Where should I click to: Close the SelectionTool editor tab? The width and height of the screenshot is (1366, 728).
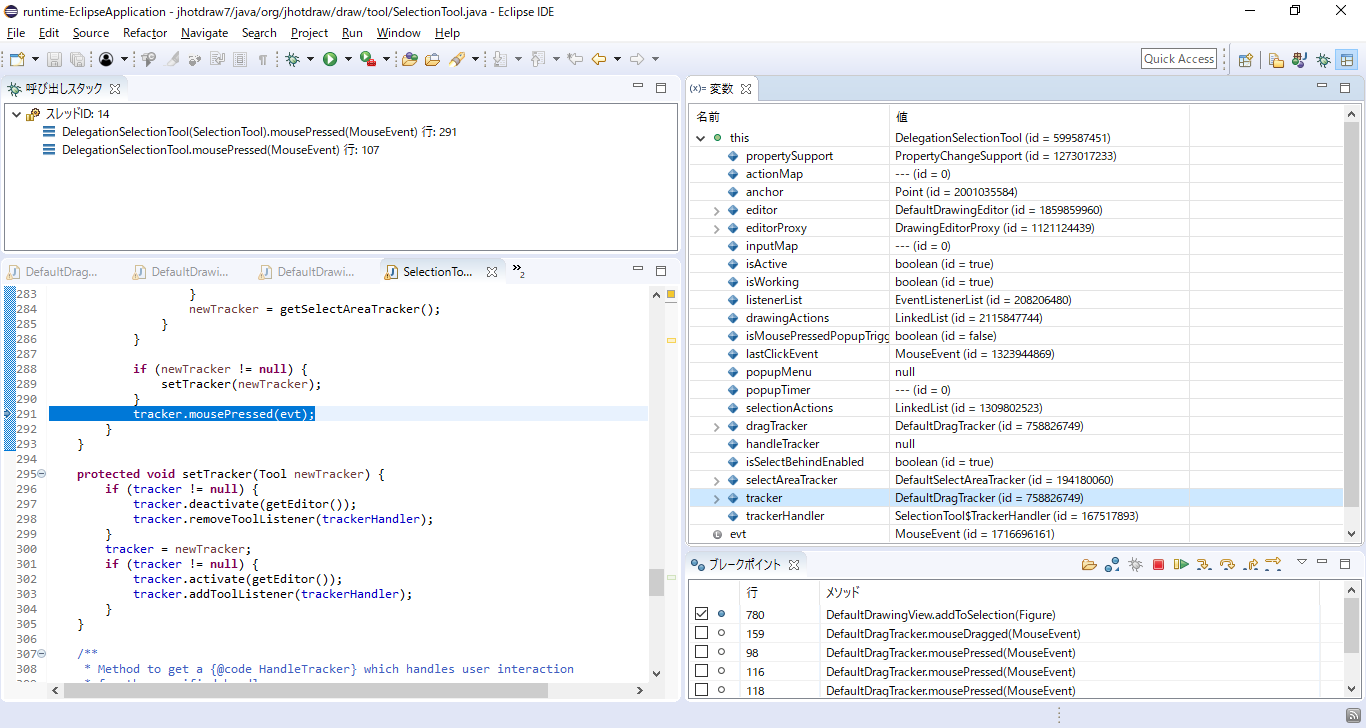(x=492, y=272)
